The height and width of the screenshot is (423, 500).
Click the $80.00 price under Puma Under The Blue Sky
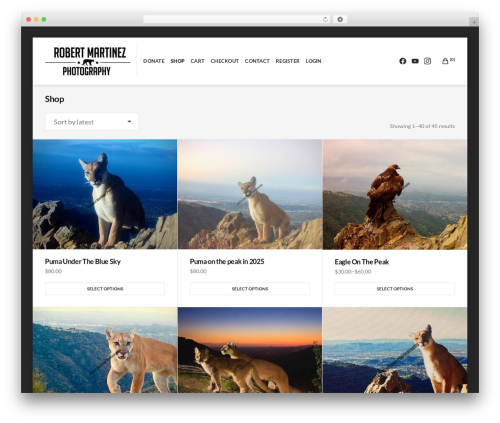[53, 271]
